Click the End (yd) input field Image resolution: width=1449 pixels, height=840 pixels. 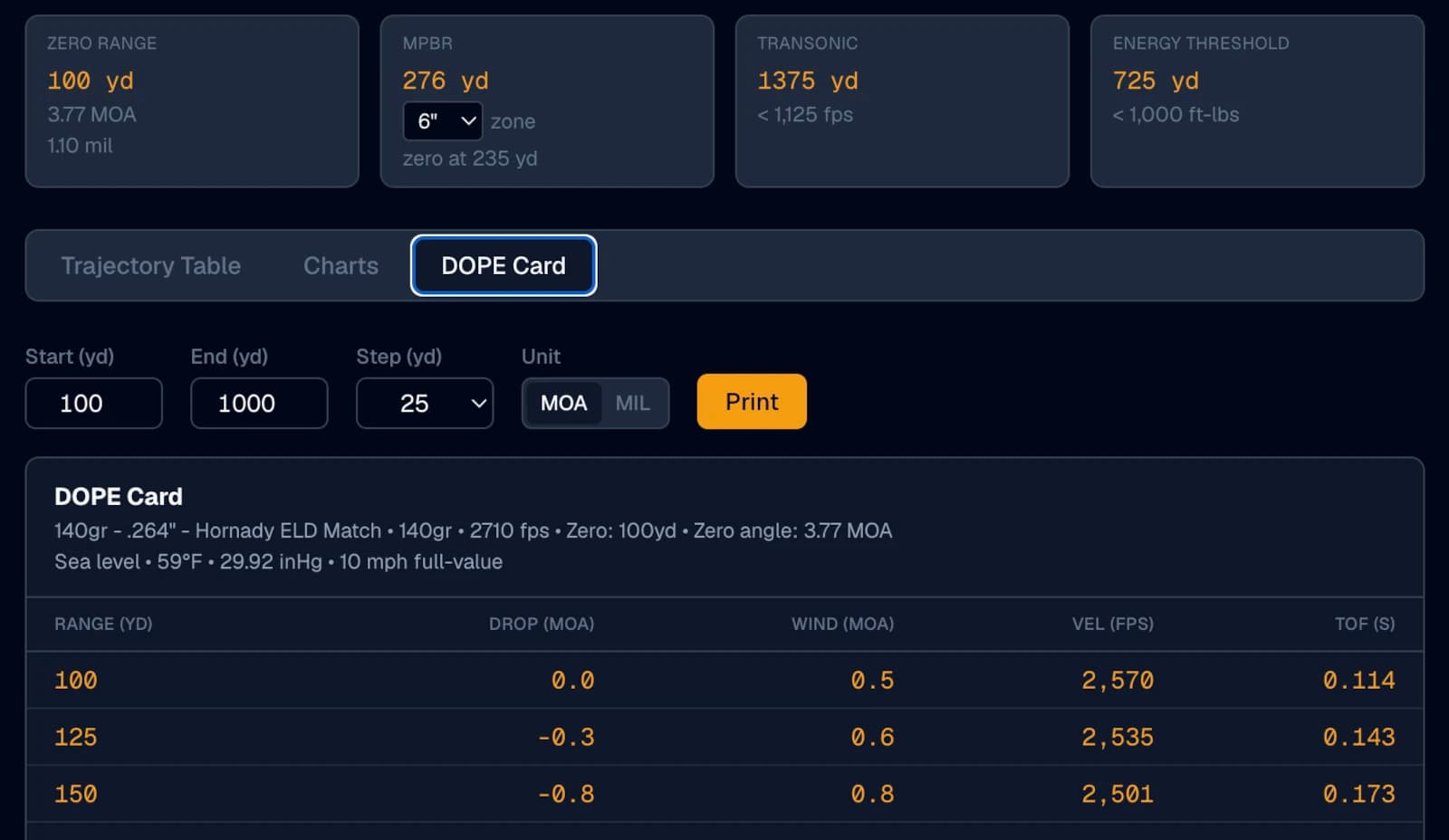(259, 403)
